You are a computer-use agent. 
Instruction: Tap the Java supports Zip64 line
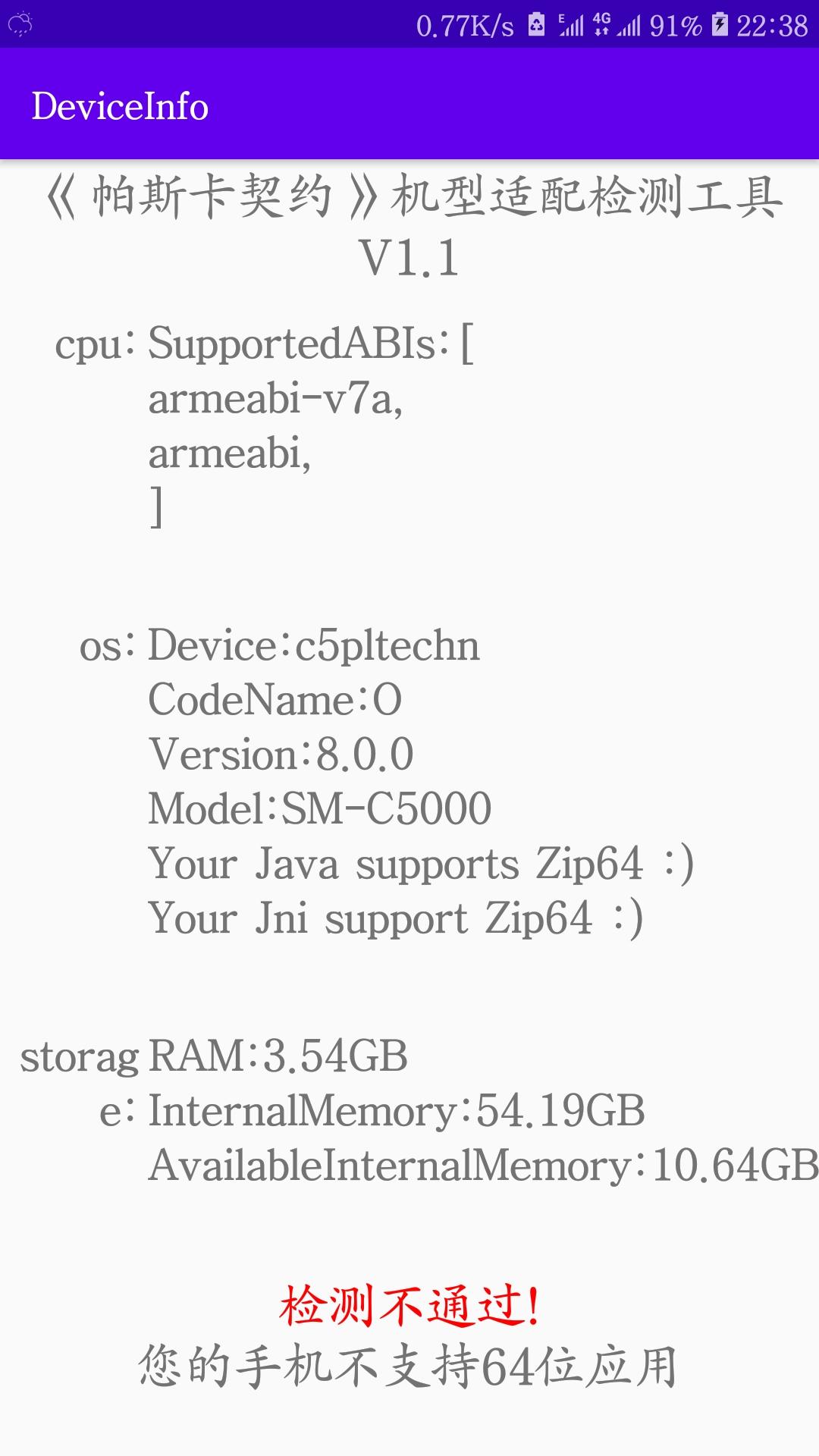point(421,864)
